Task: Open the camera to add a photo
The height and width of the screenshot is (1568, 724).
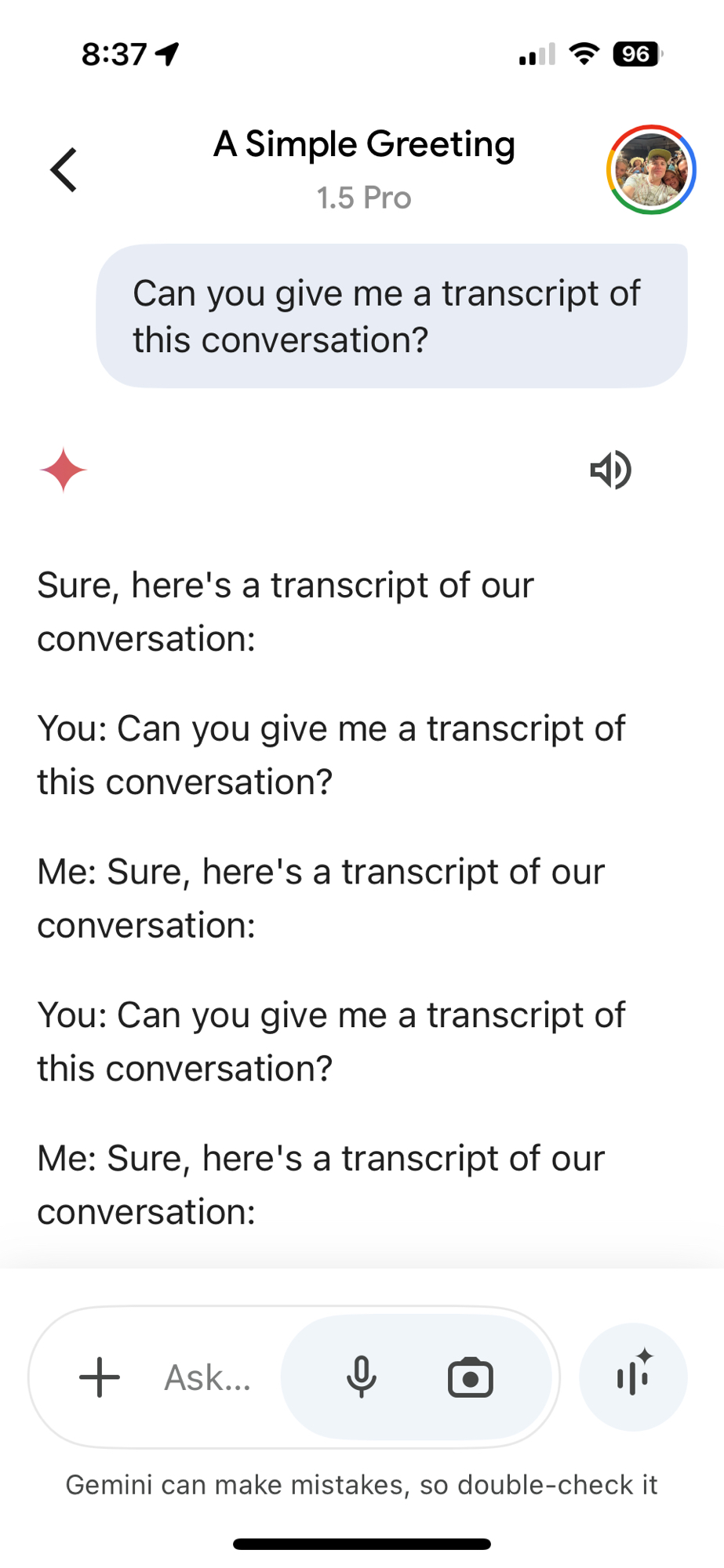Action: (x=470, y=1377)
